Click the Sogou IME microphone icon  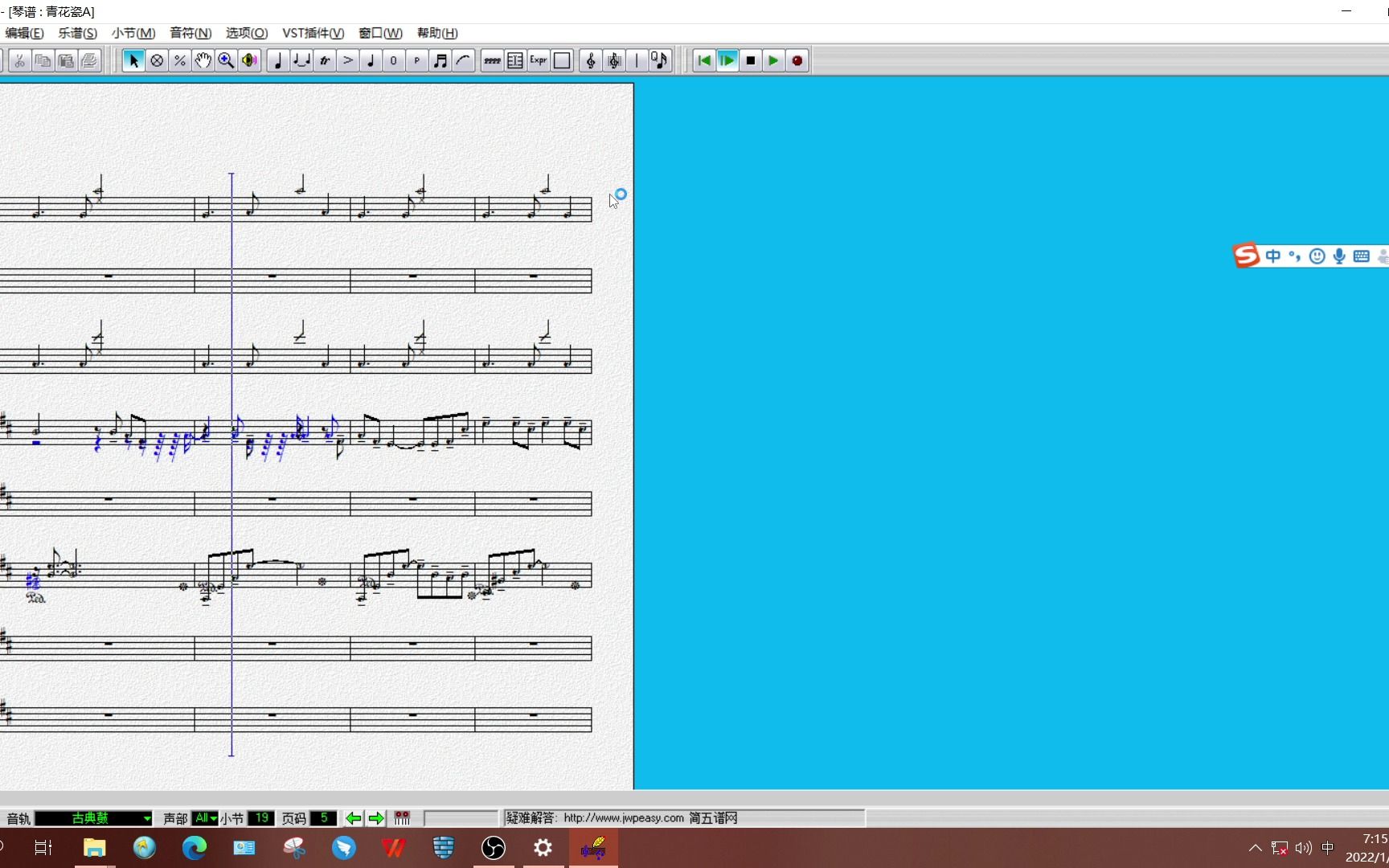1339,256
